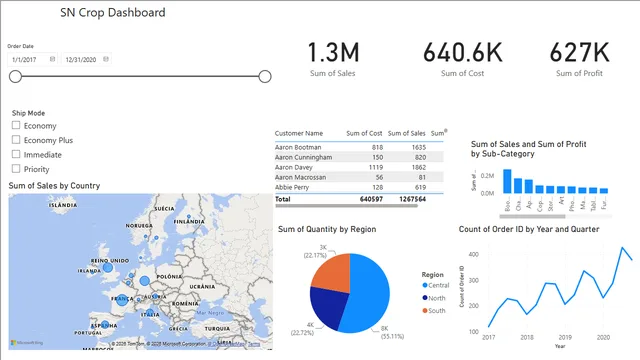This screenshot has height=360, width=640.
Task: Sort table by Customer Name column header
Action: click(x=299, y=133)
